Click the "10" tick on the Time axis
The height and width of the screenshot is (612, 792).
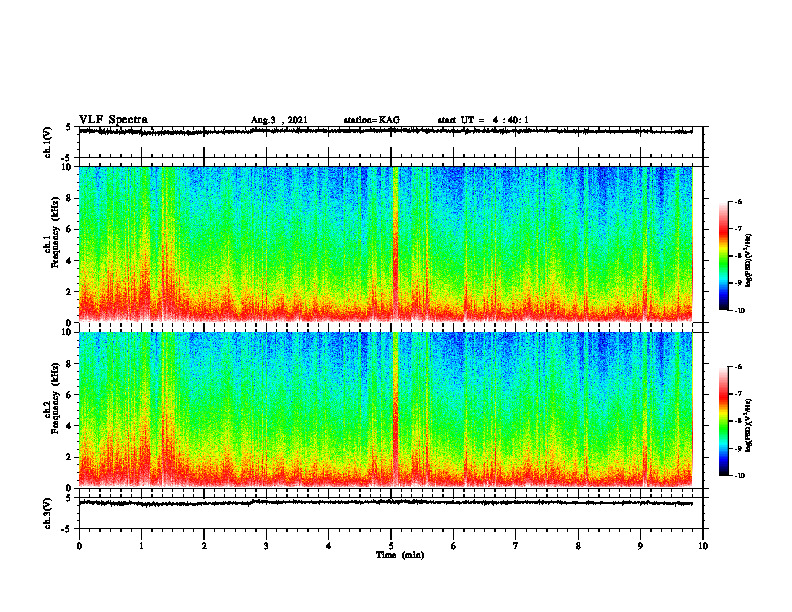pyautogui.click(x=703, y=546)
